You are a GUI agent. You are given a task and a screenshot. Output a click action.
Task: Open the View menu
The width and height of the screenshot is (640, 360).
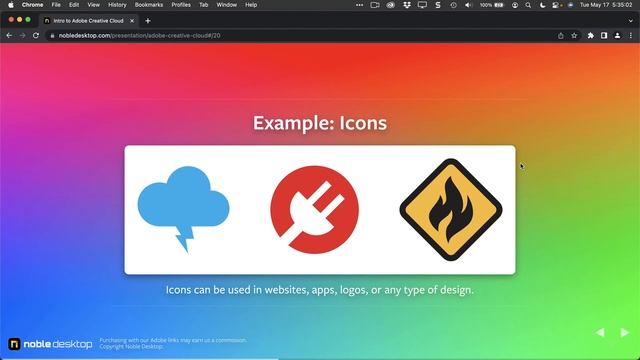click(93, 5)
